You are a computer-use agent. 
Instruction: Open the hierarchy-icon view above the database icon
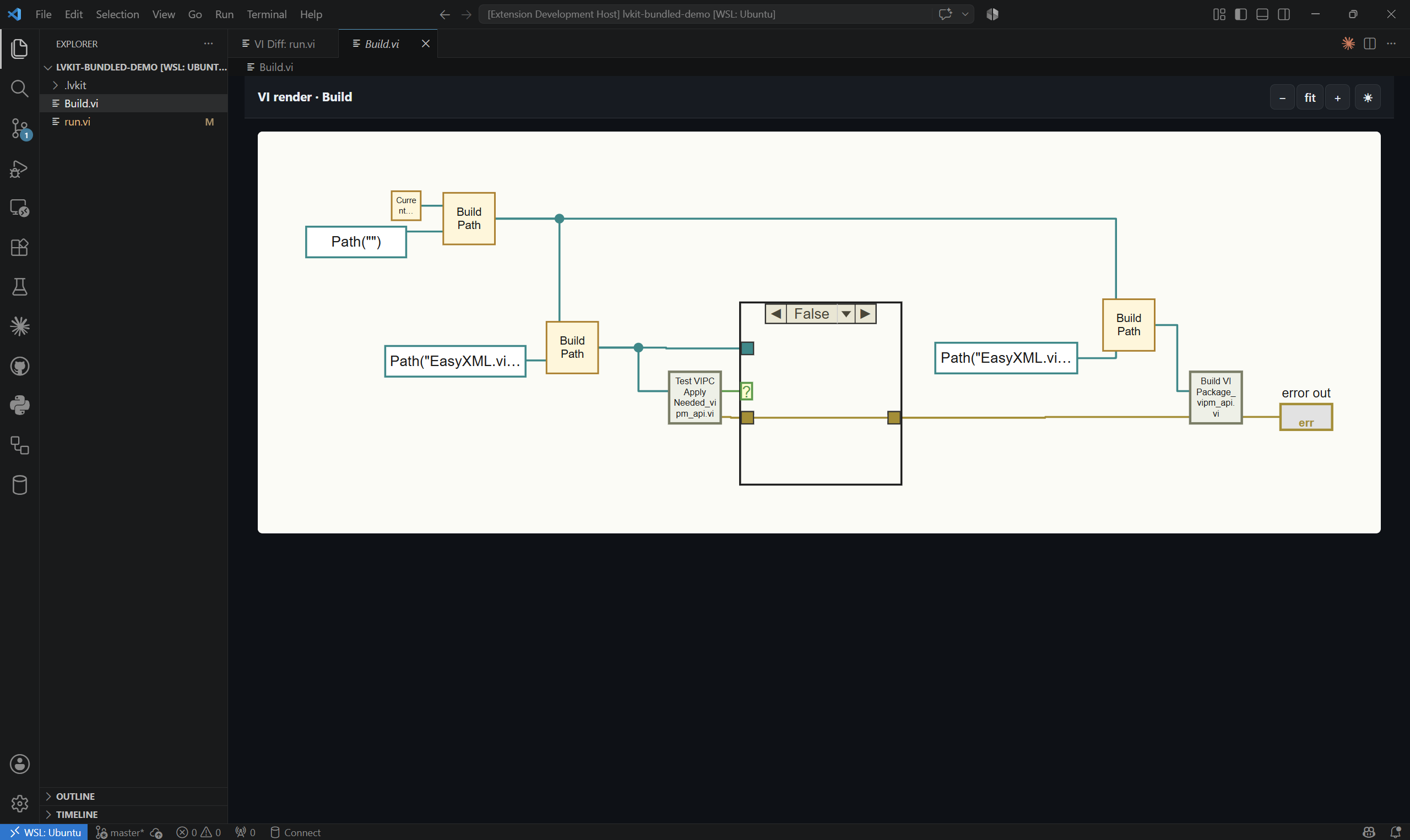(x=19, y=445)
